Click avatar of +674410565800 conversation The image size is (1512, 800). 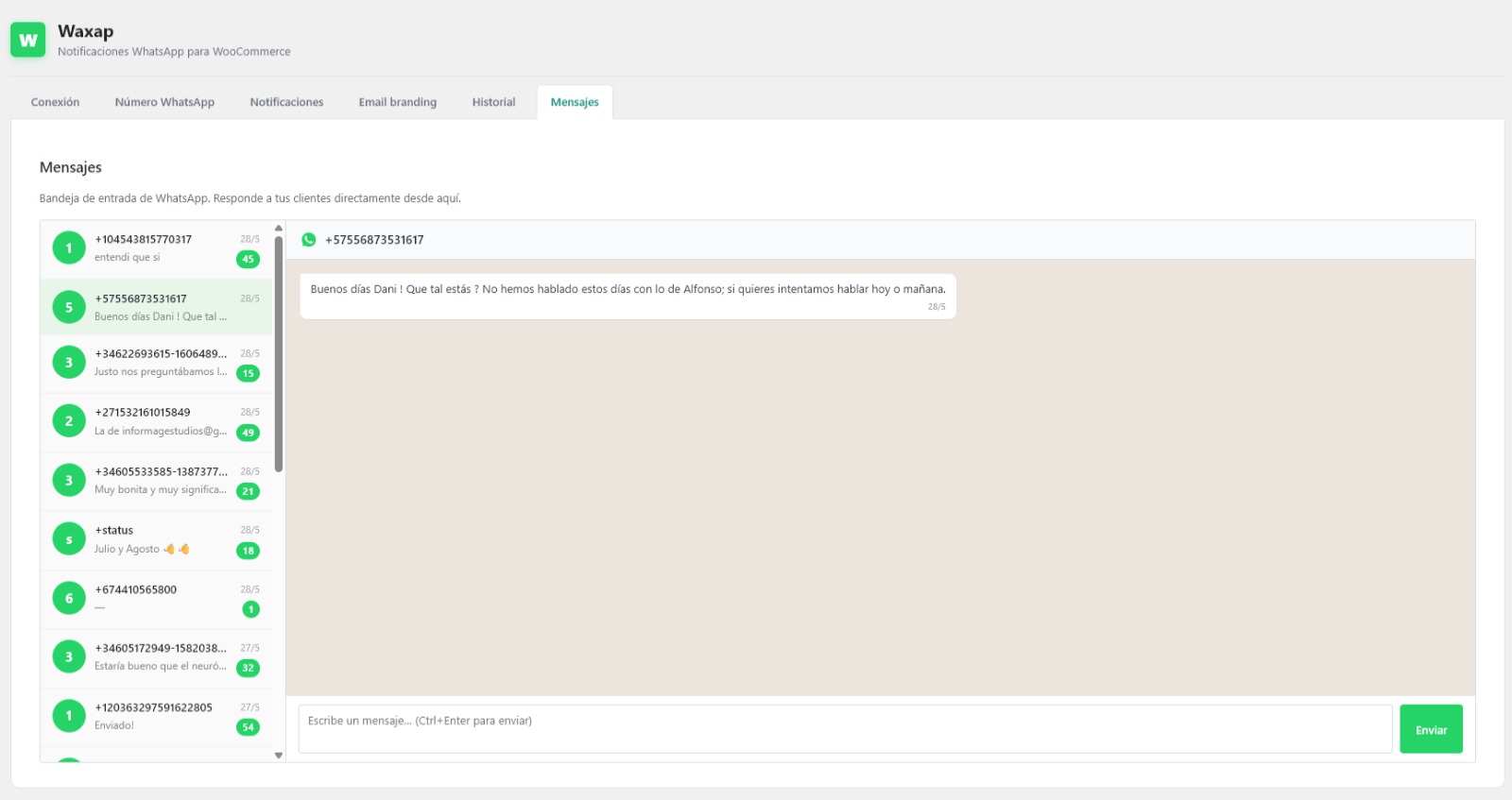coord(69,599)
